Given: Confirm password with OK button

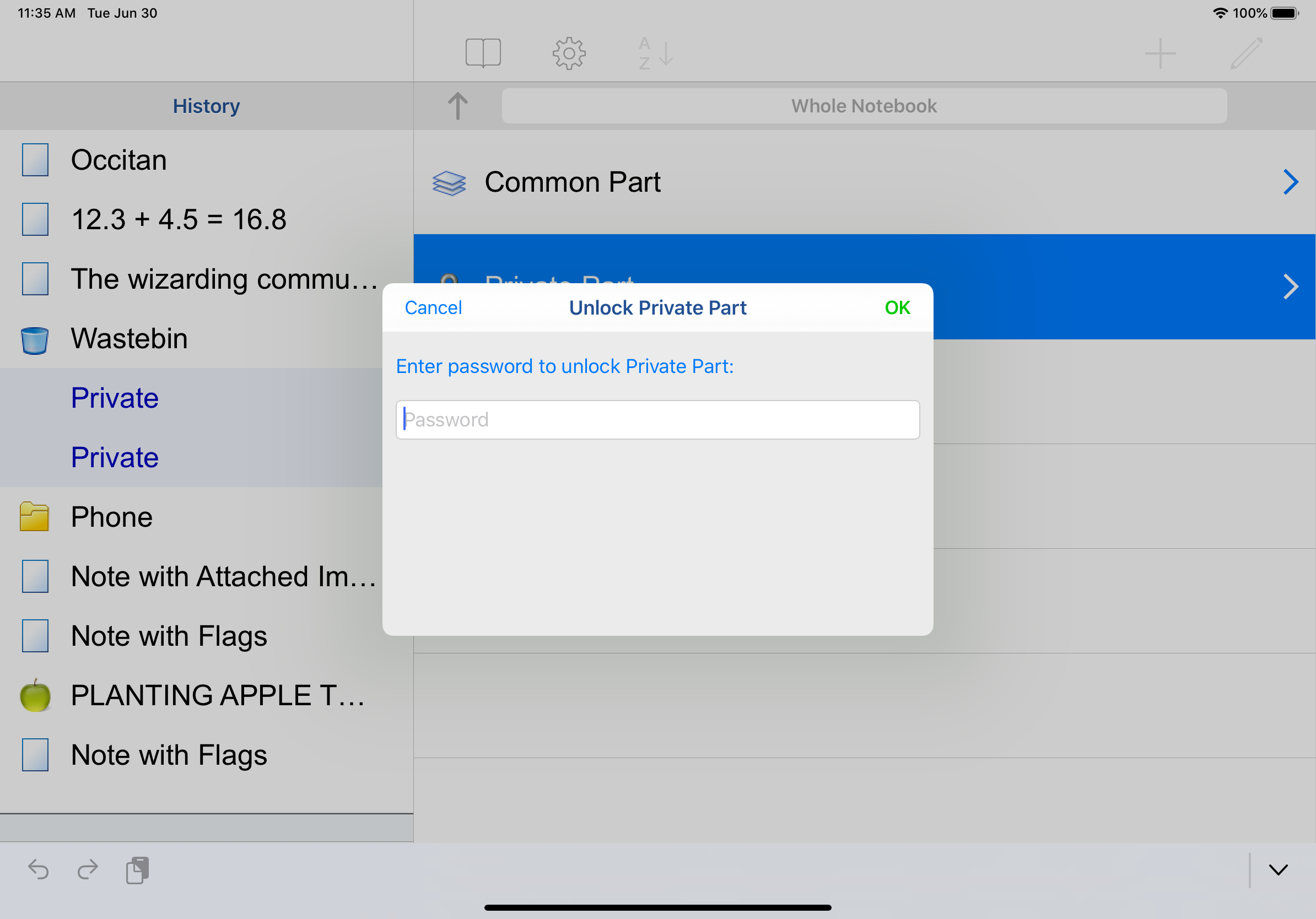Looking at the screenshot, I should pos(897,307).
